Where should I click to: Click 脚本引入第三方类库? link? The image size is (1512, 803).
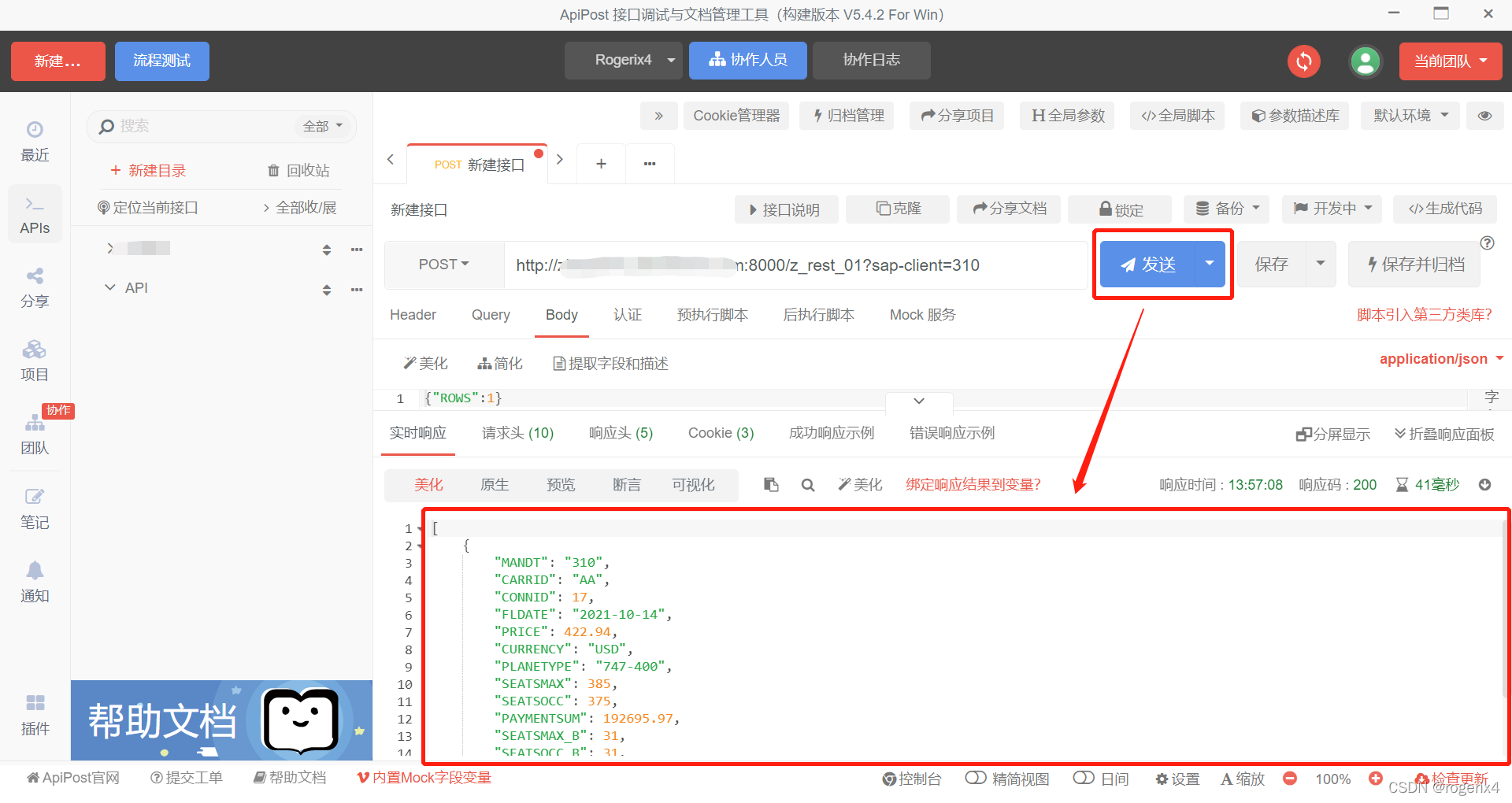pyautogui.click(x=1425, y=315)
